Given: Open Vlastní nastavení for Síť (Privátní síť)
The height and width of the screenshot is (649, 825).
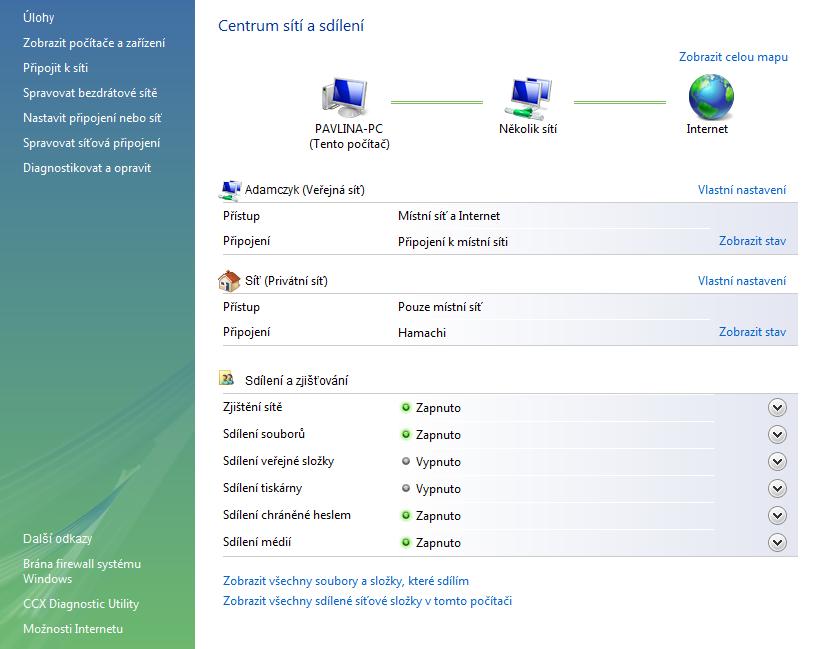Looking at the screenshot, I should click(x=742, y=281).
